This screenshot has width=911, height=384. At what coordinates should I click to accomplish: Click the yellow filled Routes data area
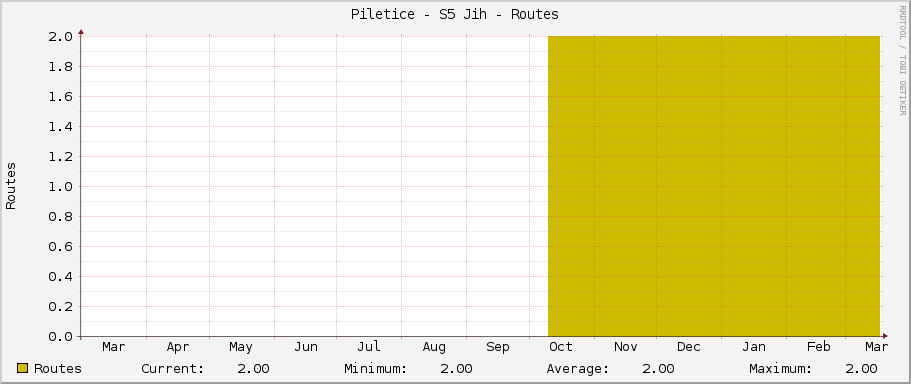(x=714, y=186)
